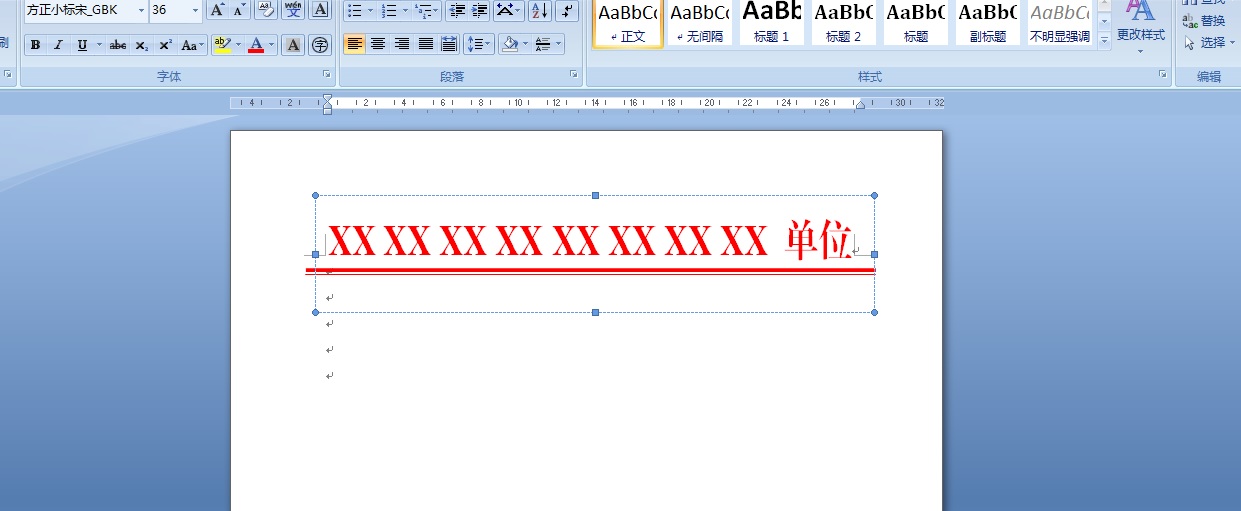The width and height of the screenshot is (1241, 511).
Task: Open highlight color dropdown arrow
Action: (238, 45)
